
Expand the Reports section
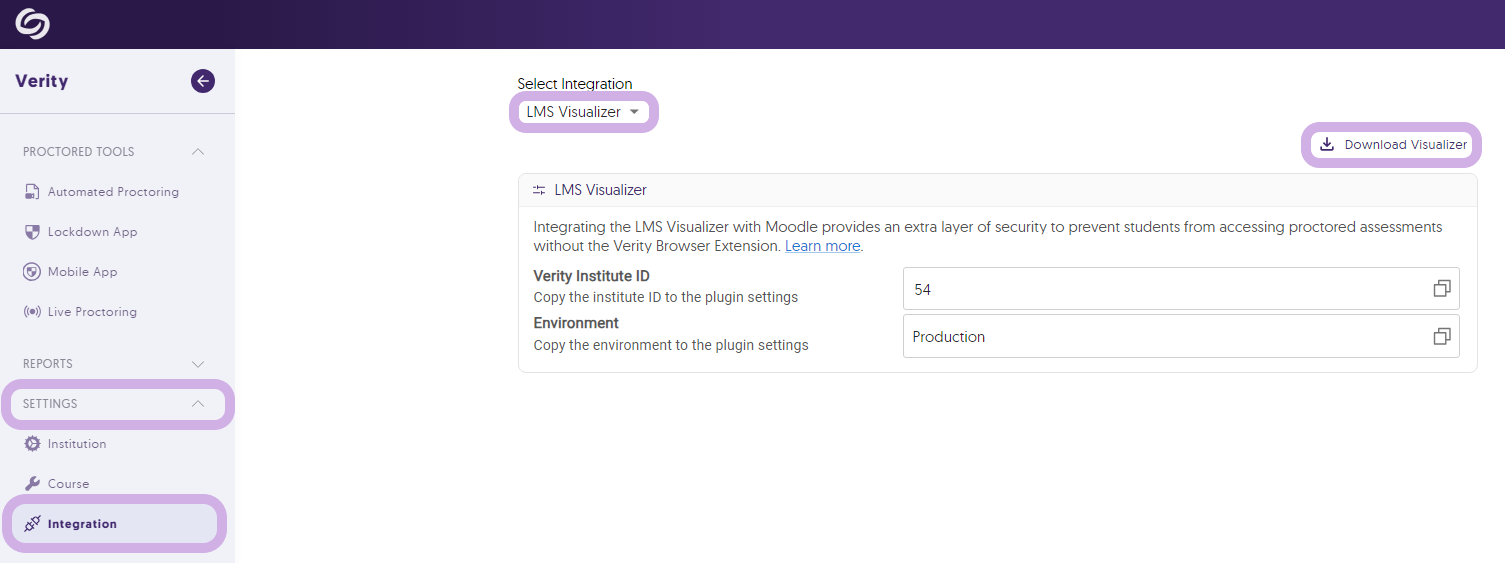click(x=198, y=364)
